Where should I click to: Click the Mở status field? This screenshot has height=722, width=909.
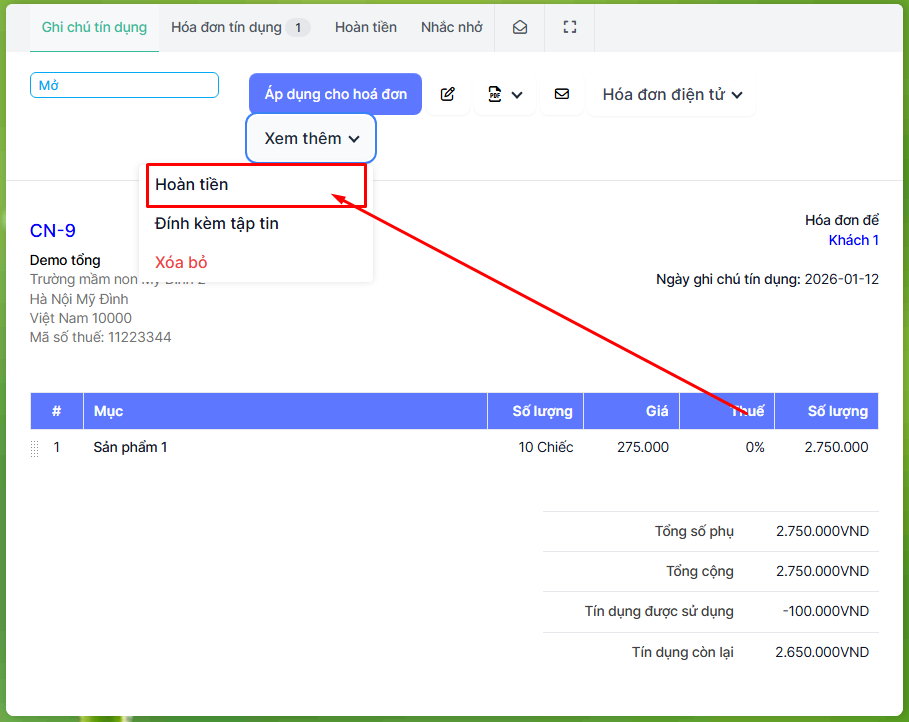pos(124,85)
